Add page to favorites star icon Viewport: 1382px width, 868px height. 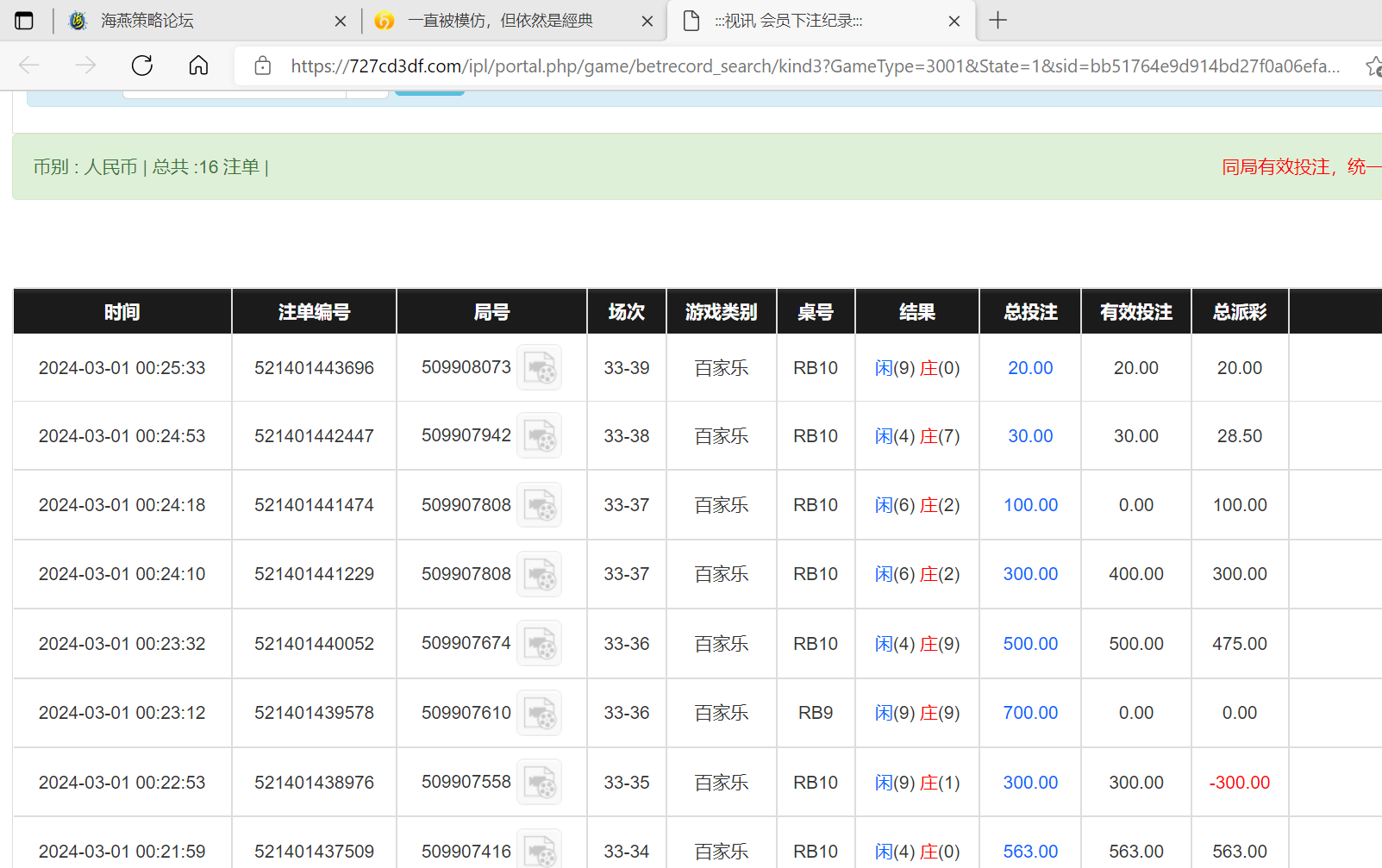(1373, 66)
